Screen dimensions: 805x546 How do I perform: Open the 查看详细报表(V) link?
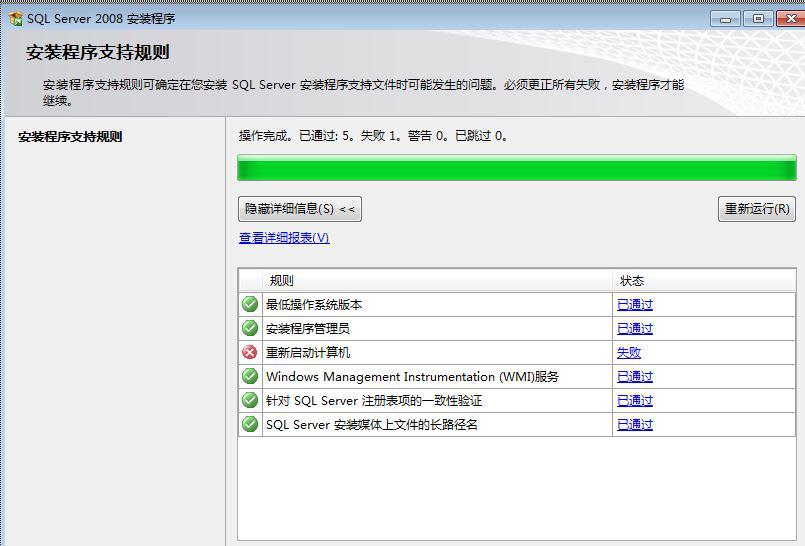284,238
